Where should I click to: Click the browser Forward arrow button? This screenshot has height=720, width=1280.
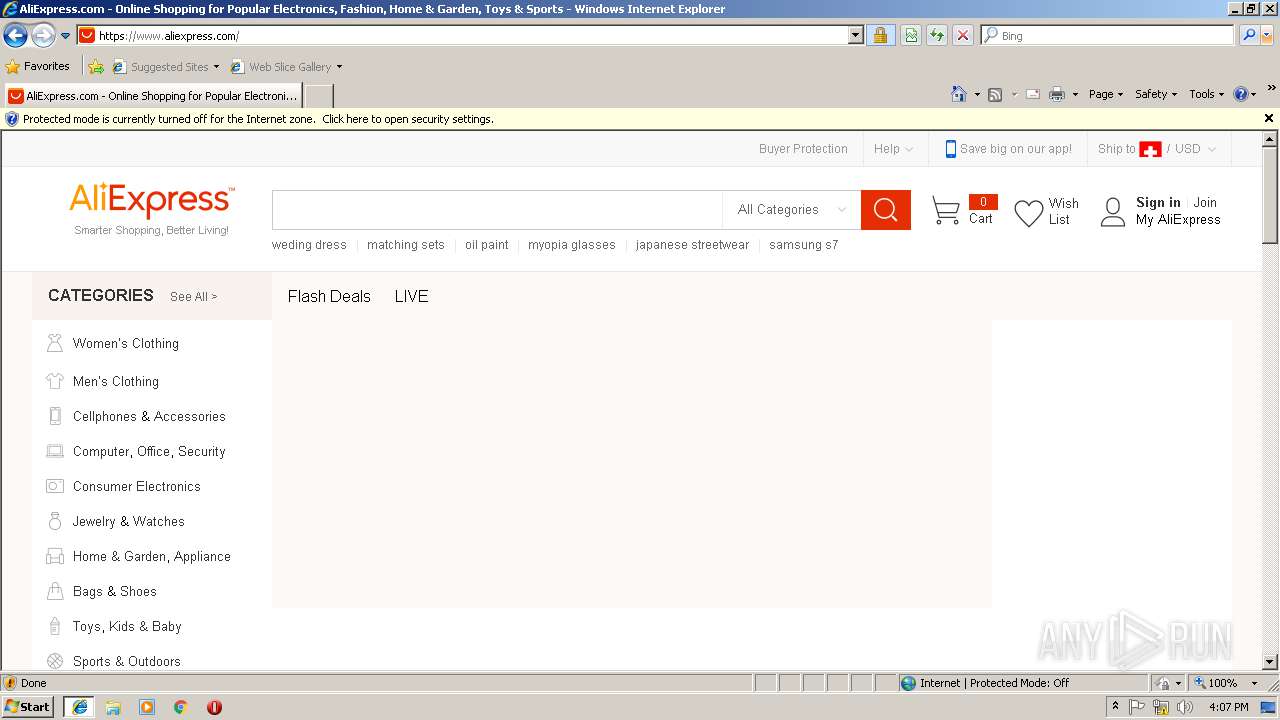click(x=42, y=36)
